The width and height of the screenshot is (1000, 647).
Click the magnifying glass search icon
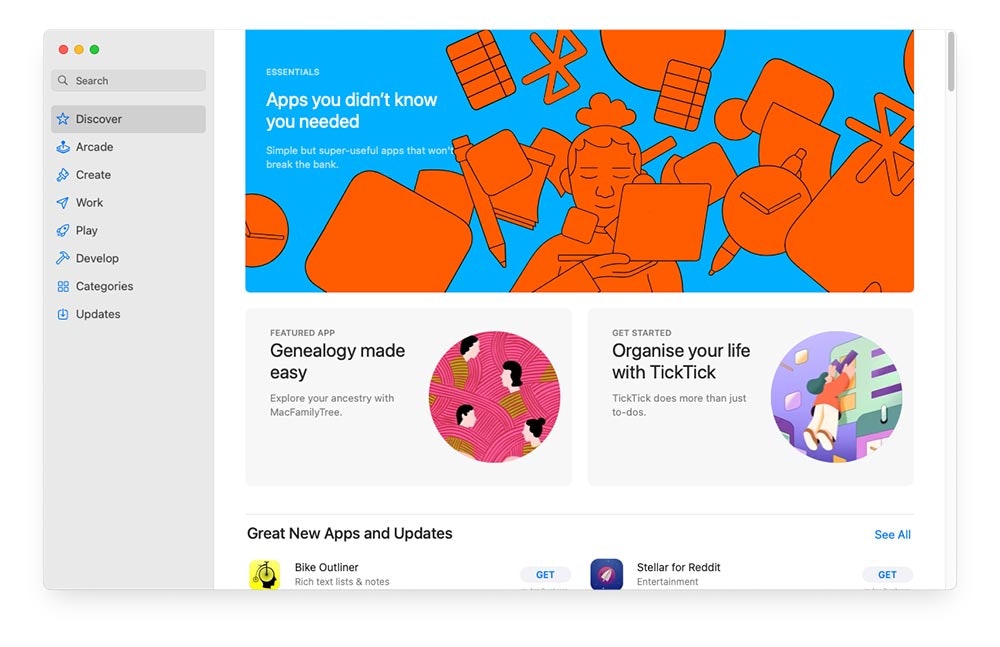pyautogui.click(x=62, y=80)
